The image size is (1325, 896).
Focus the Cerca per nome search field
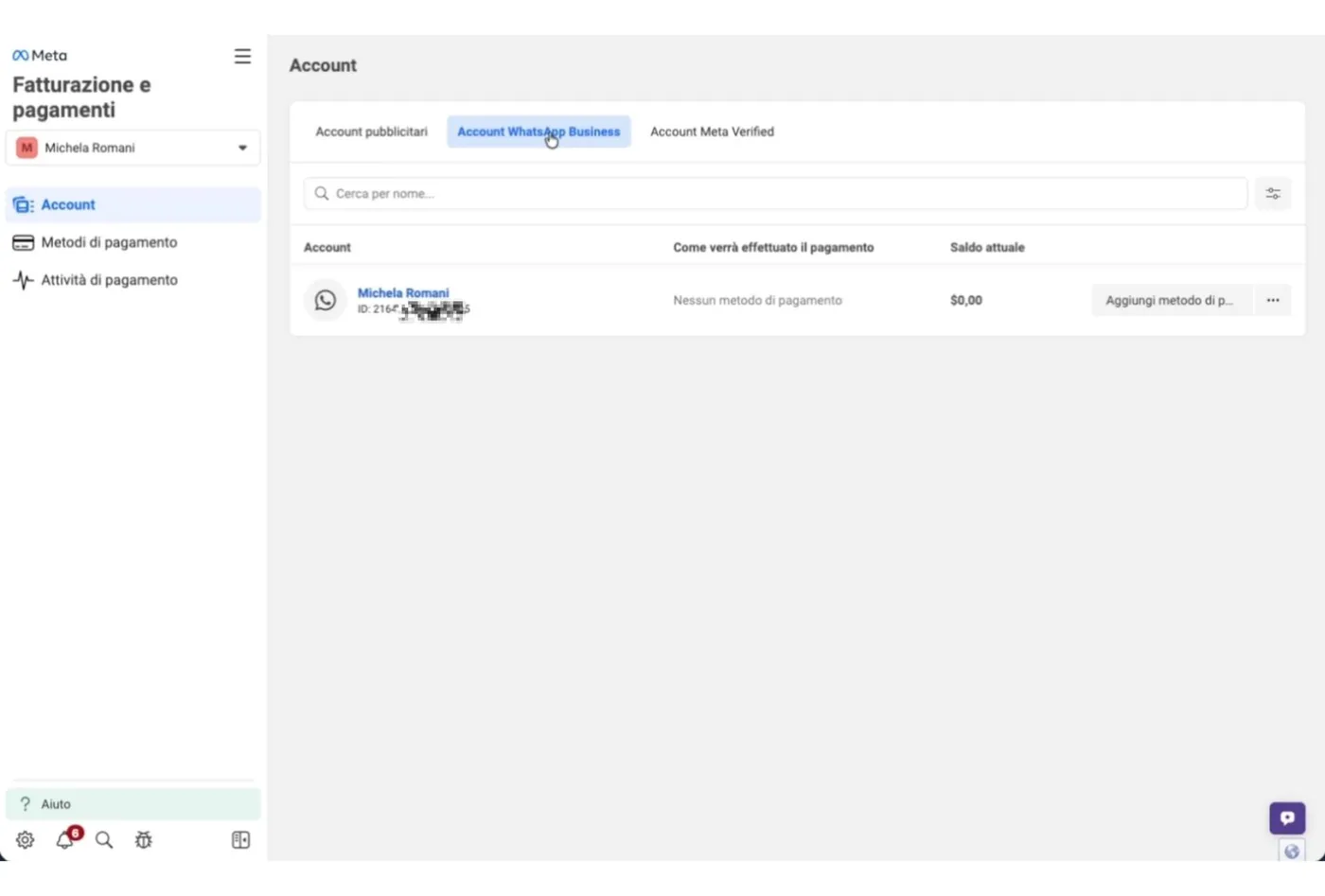[775, 193]
